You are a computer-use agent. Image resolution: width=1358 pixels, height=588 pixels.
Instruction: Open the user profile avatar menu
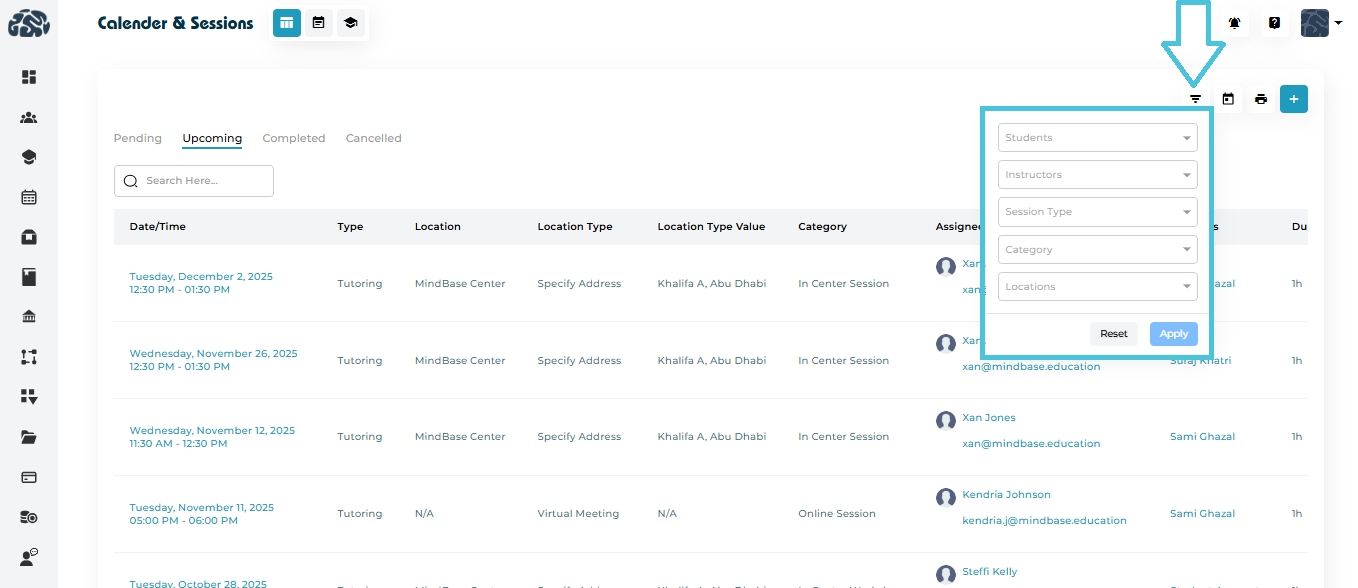1320,23
